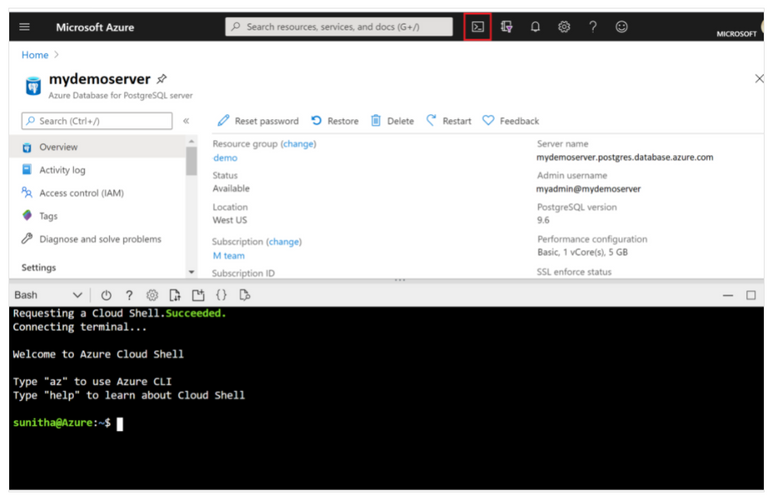Screen dimensions: 768x495
Task: Open the Directory and subscription filter icon
Action: [506, 27]
